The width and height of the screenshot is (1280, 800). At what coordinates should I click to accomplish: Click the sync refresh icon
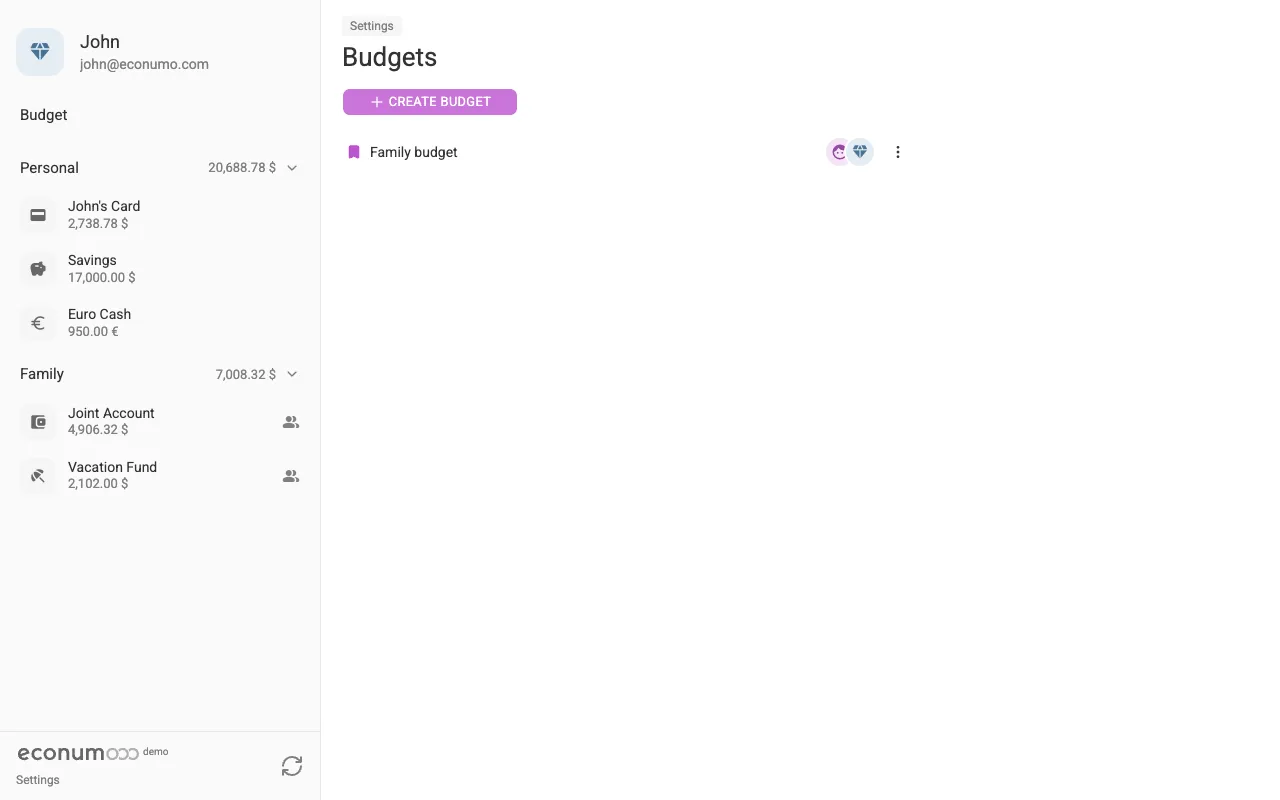tap(292, 766)
